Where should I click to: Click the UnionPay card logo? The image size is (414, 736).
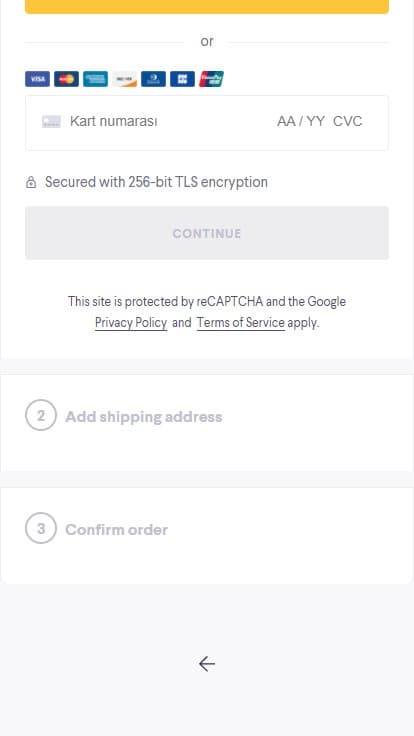click(x=211, y=79)
